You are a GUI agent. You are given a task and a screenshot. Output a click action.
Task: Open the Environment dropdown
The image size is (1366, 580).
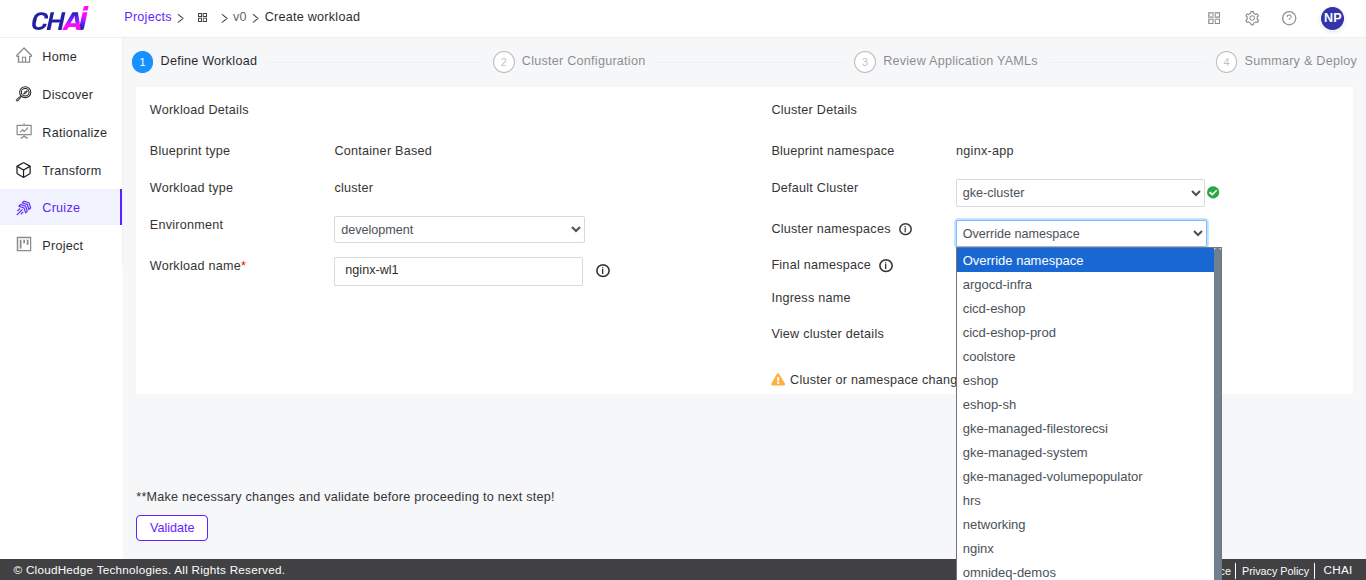(459, 230)
